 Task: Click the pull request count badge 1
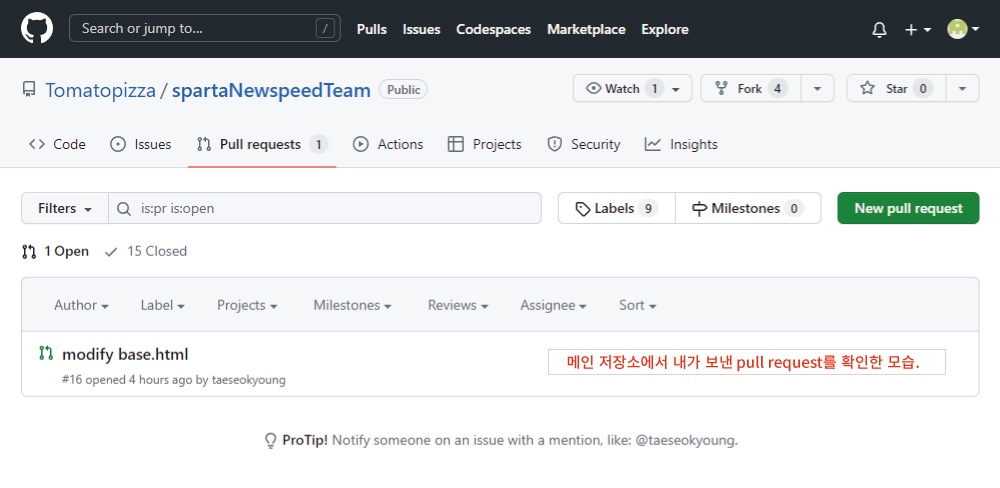[x=319, y=145]
